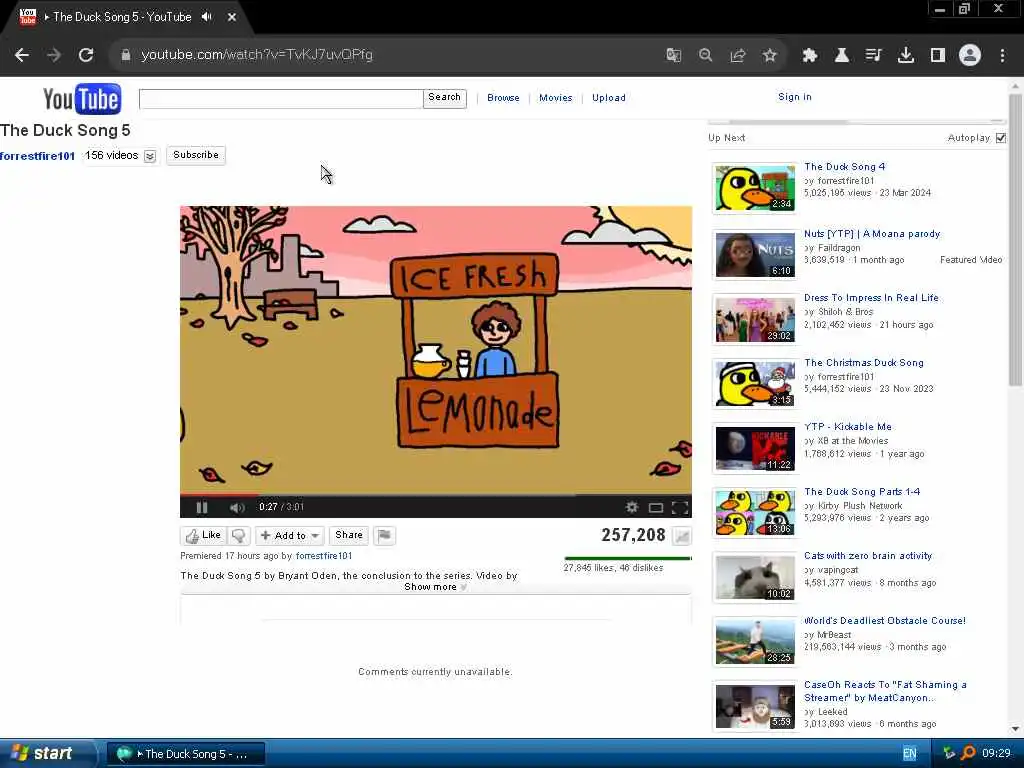Open the Add to dropdown
This screenshot has width=1024, height=768.
289,536
